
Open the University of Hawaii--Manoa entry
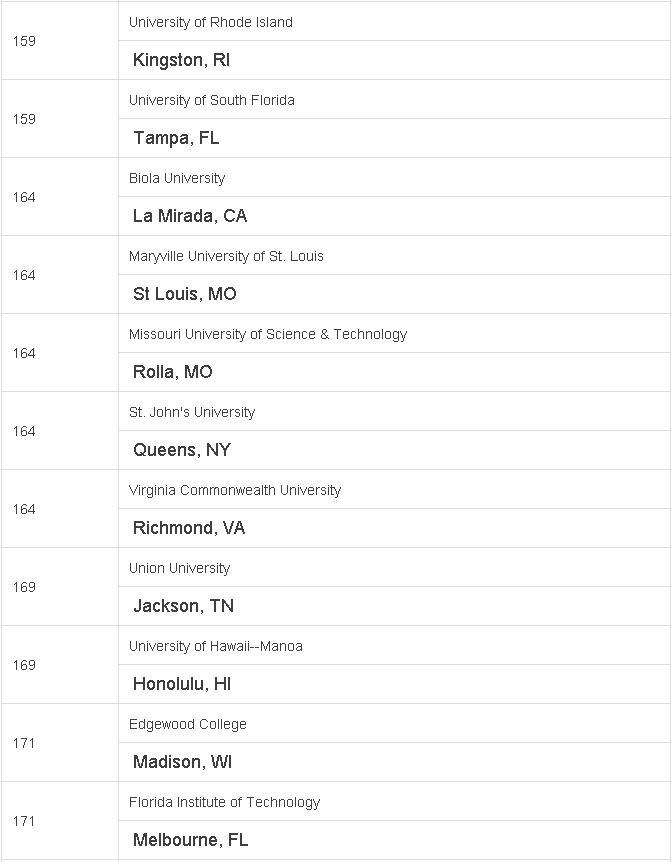[x=216, y=646]
